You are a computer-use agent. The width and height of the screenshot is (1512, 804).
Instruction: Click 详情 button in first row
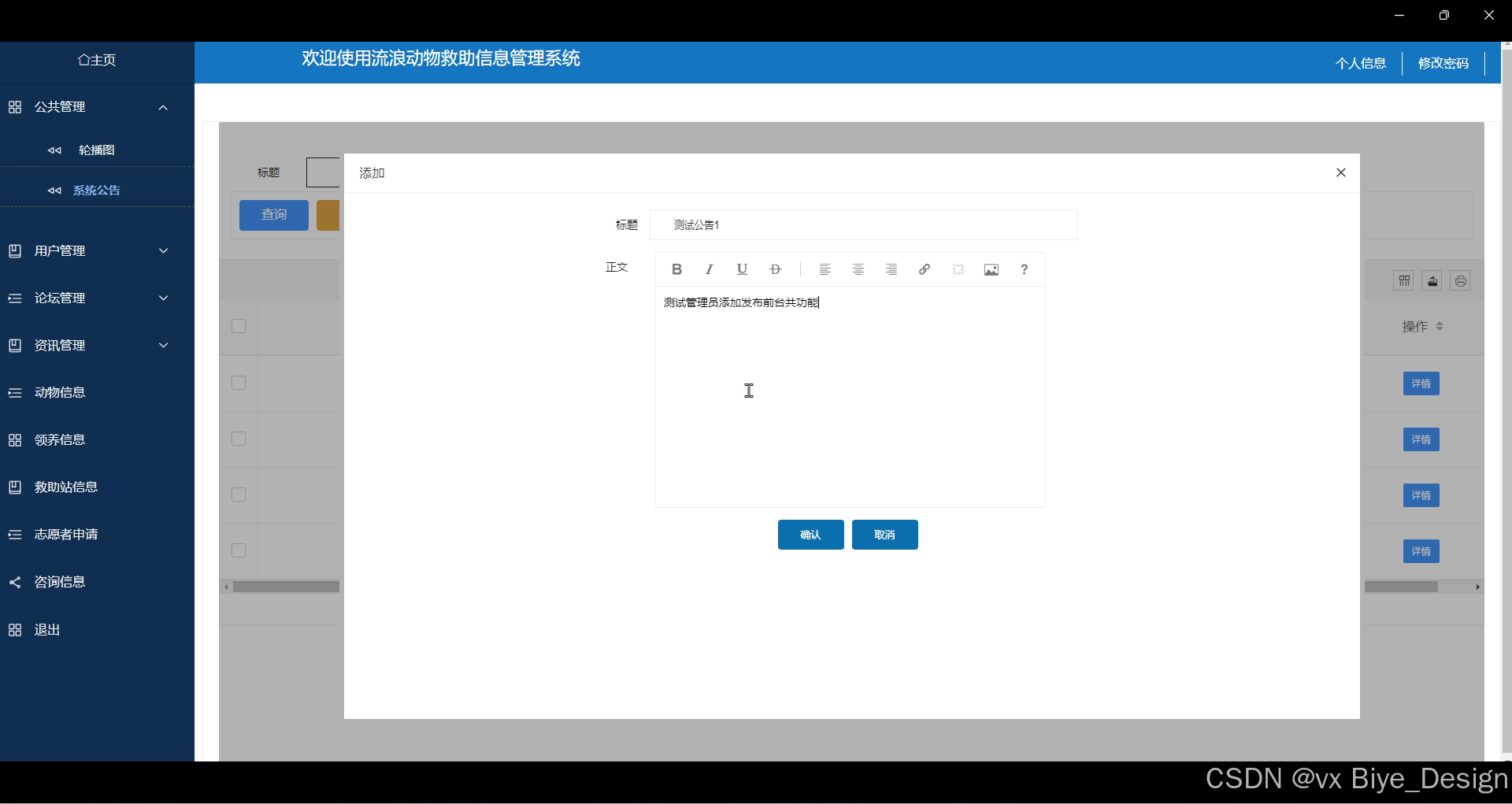1421,383
